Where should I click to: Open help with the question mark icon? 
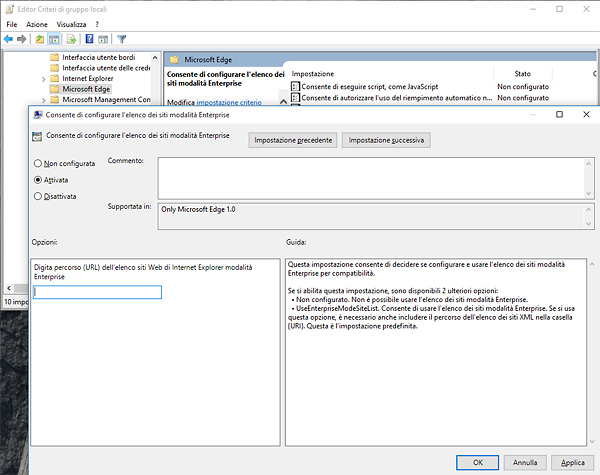pos(90,39)
